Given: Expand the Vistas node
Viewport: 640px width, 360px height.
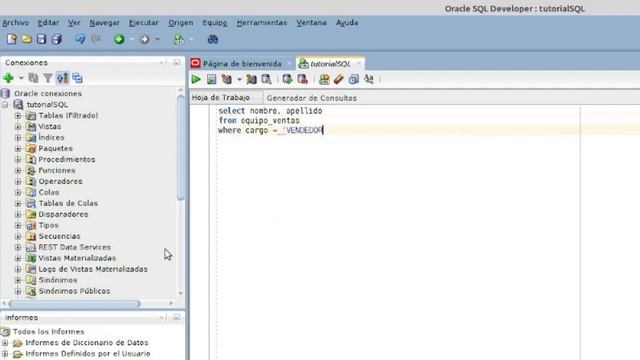Looking at the screenshot, I should click(18, 127).
